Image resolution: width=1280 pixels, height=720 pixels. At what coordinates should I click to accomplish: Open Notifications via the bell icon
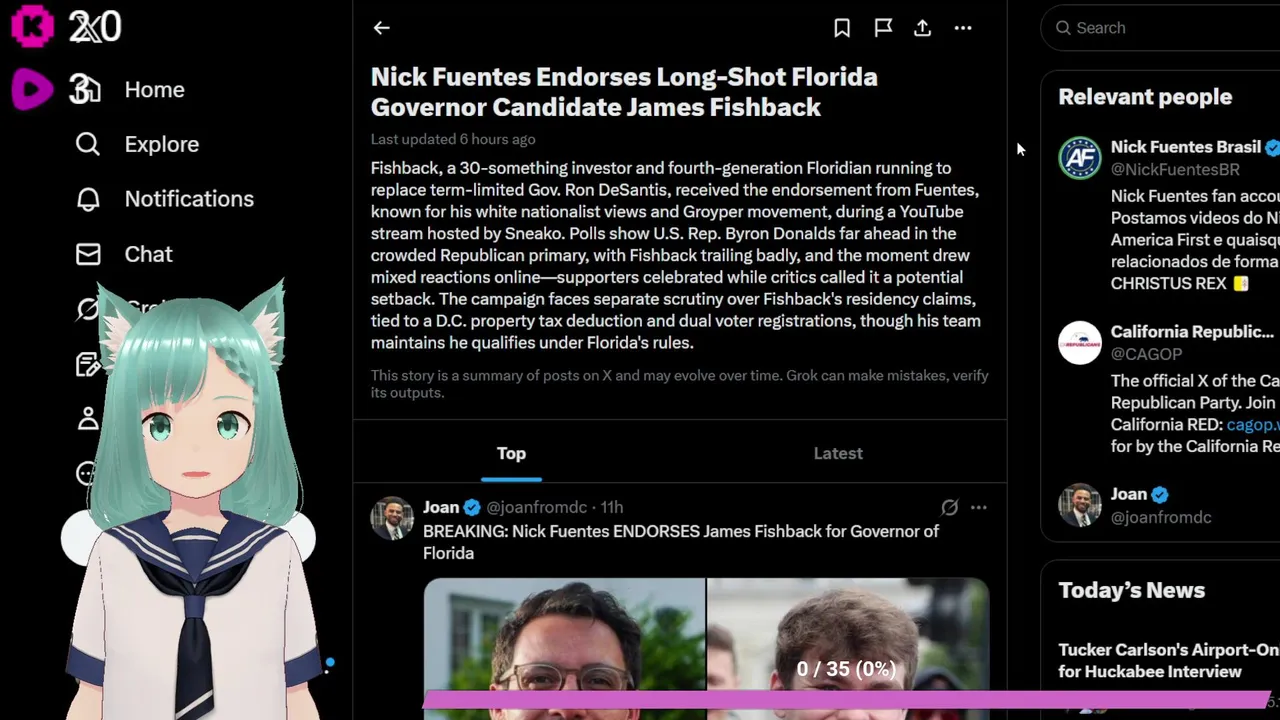coord(88,199)
